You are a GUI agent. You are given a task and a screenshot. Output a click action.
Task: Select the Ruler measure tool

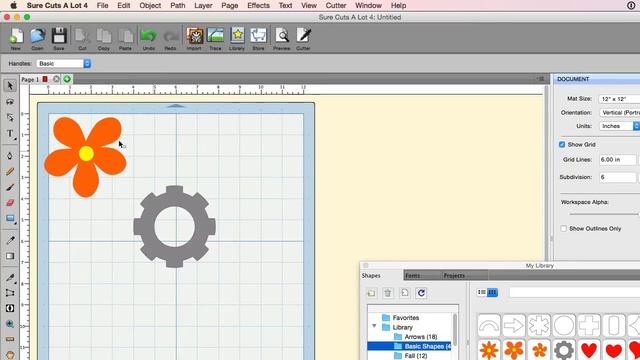click(x=10, y=340)
